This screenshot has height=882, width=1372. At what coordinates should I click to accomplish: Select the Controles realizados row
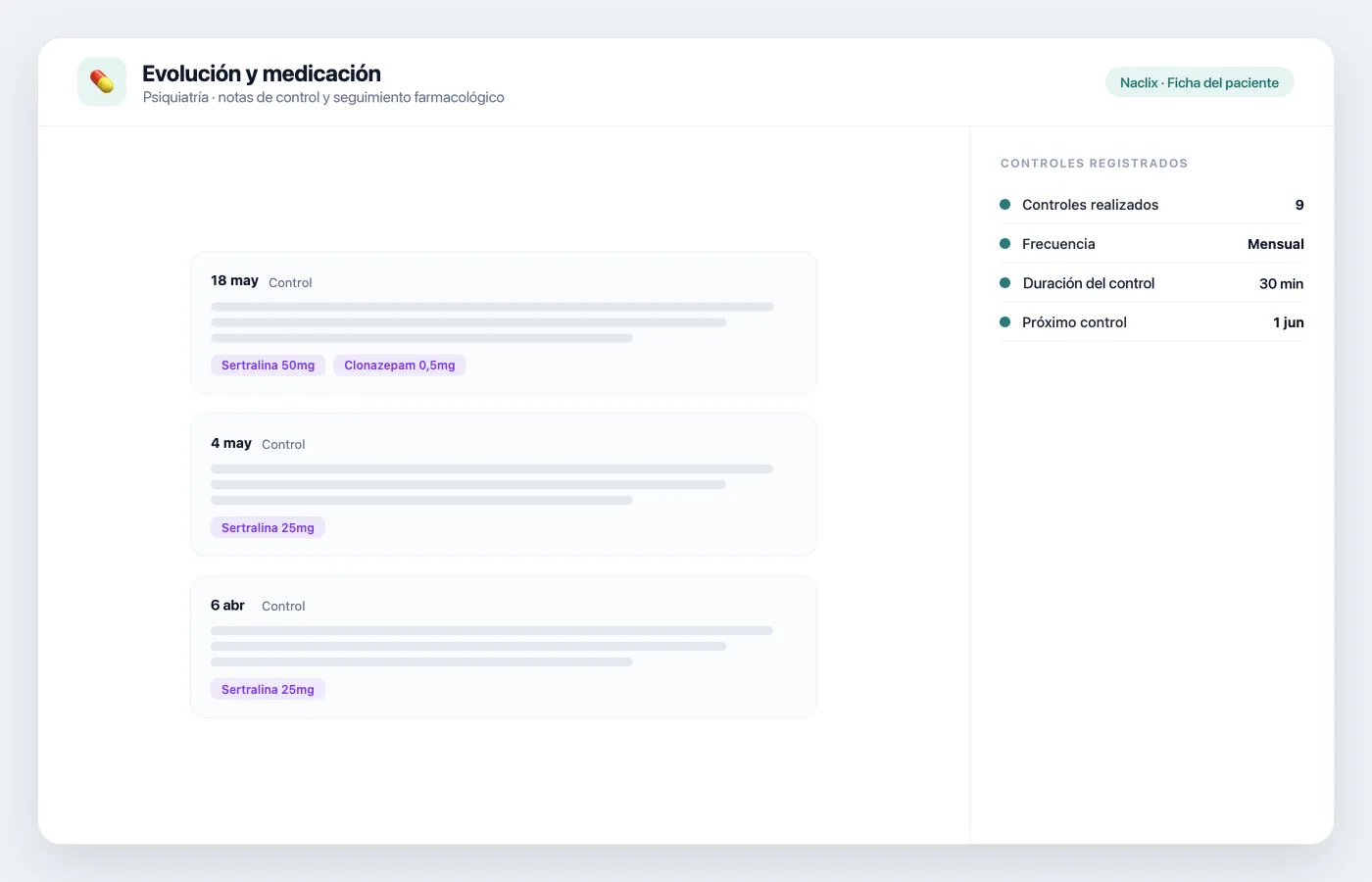tap(1151, 205)
